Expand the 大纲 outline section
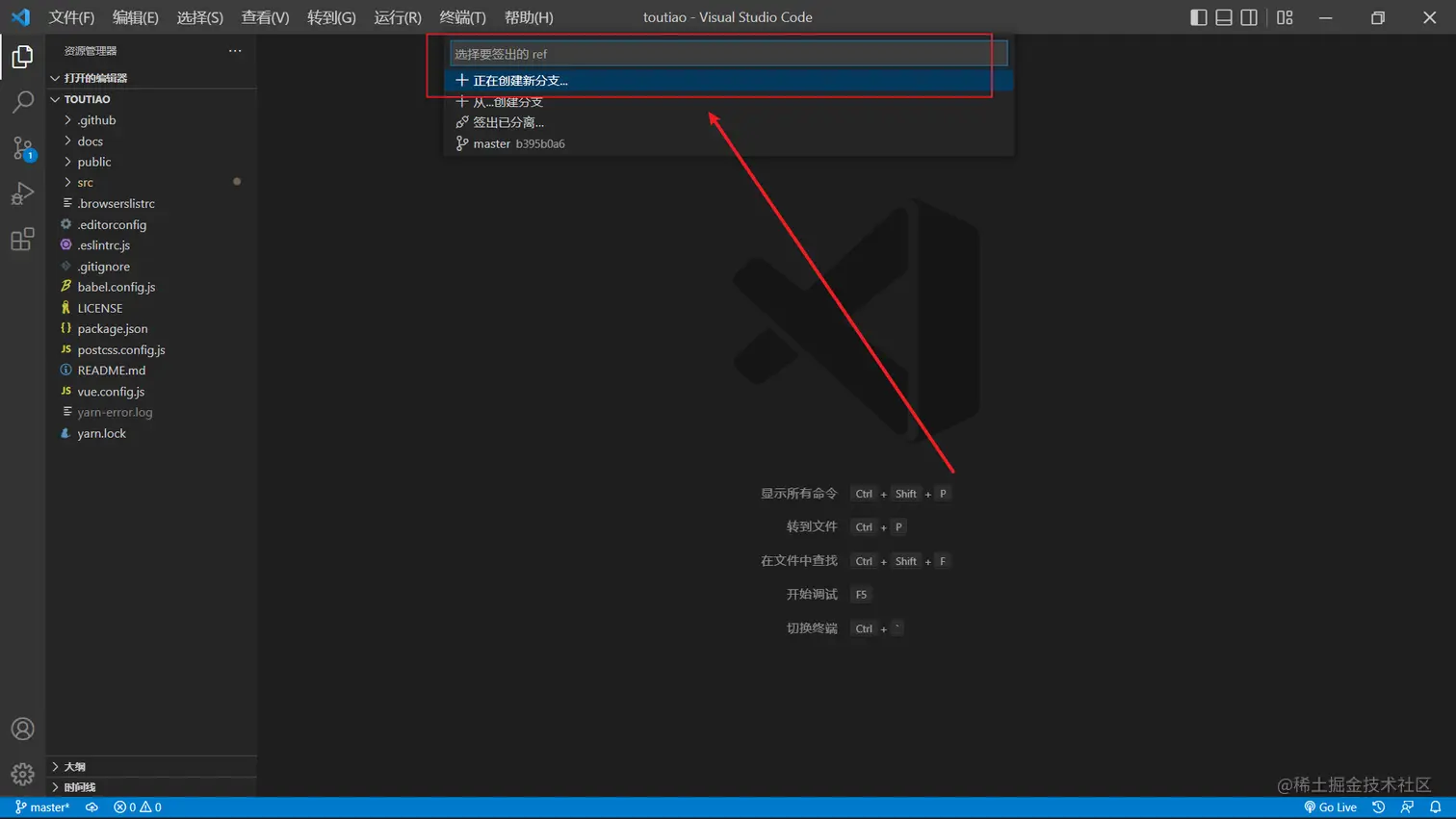The image size is (1456, 819). 151,767
